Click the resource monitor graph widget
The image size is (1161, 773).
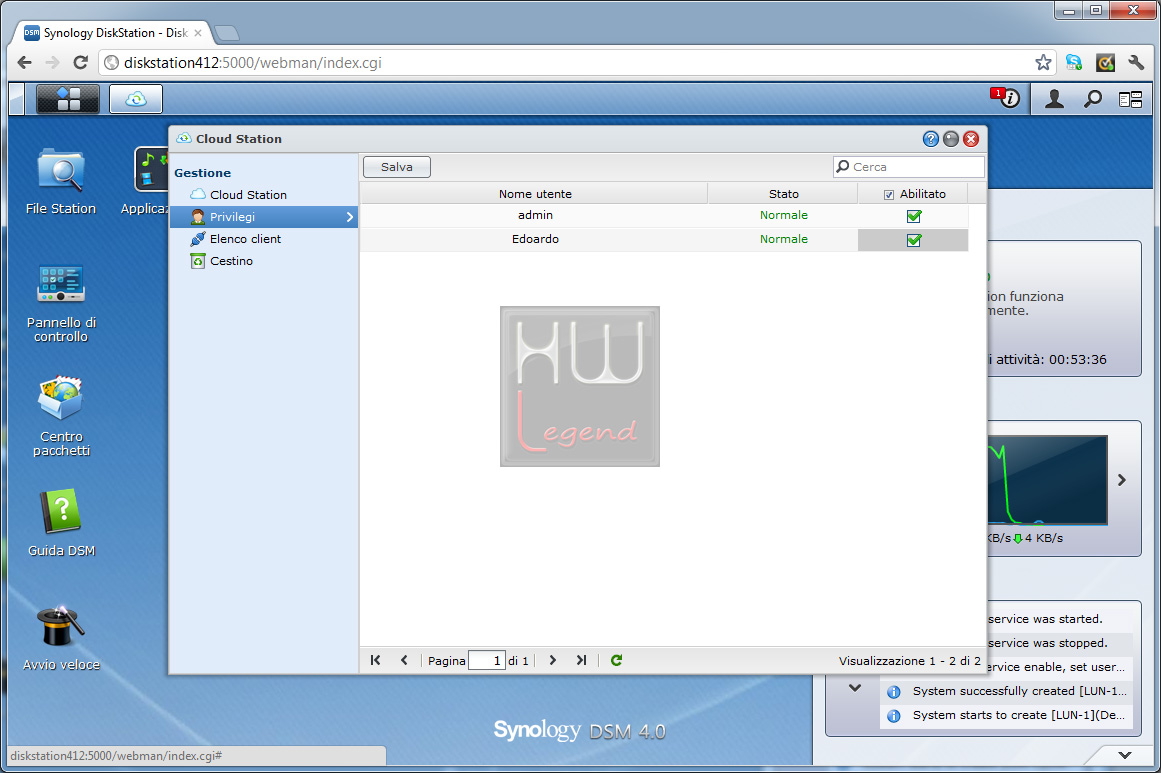click(x=1048, y=480)
